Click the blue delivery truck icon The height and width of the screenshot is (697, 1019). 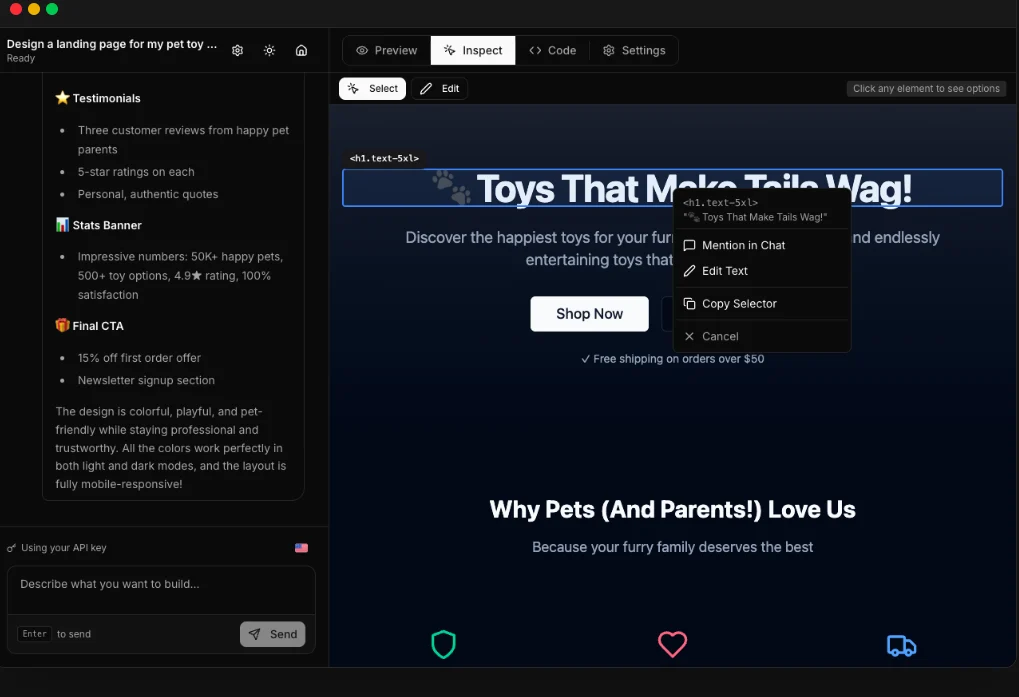901,646
